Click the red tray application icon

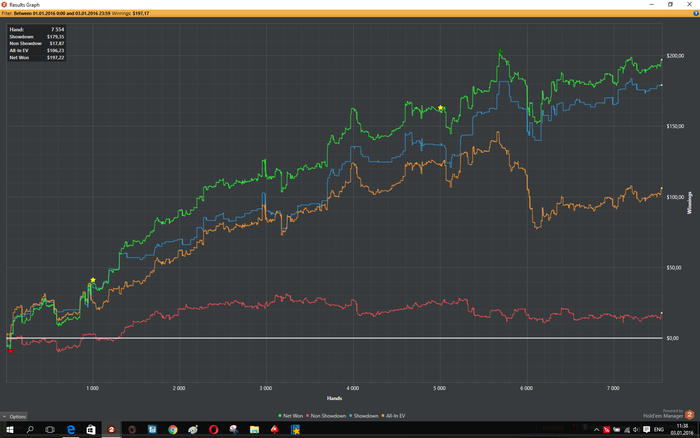606,430
